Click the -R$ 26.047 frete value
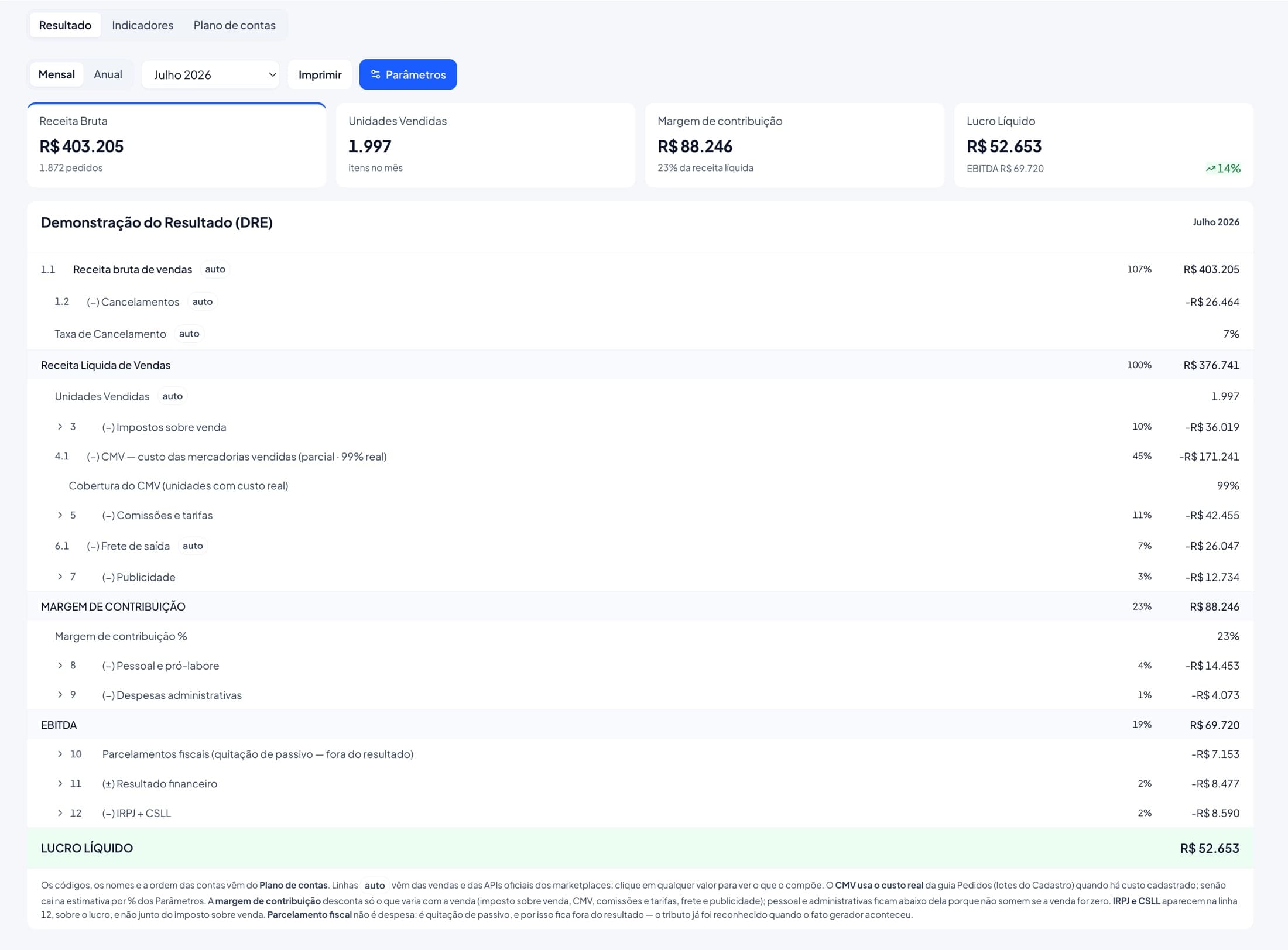This screenshot has height=950, width=1288. pos(1212,546)
